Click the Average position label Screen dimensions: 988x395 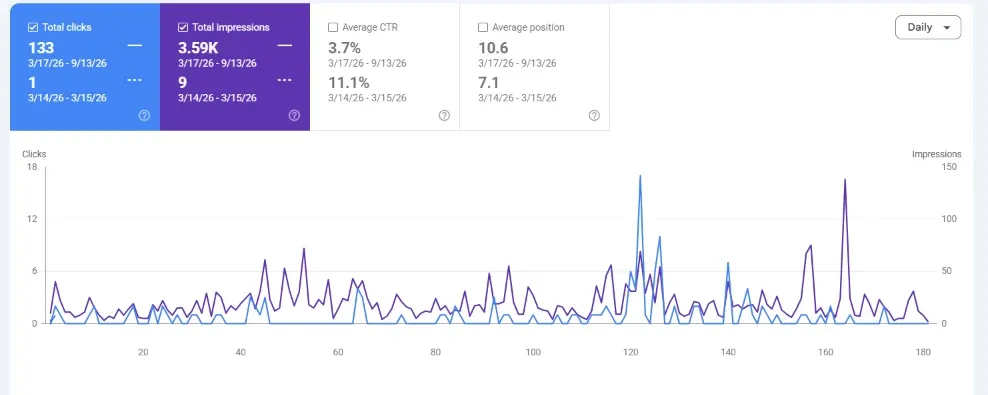point(528,28)
